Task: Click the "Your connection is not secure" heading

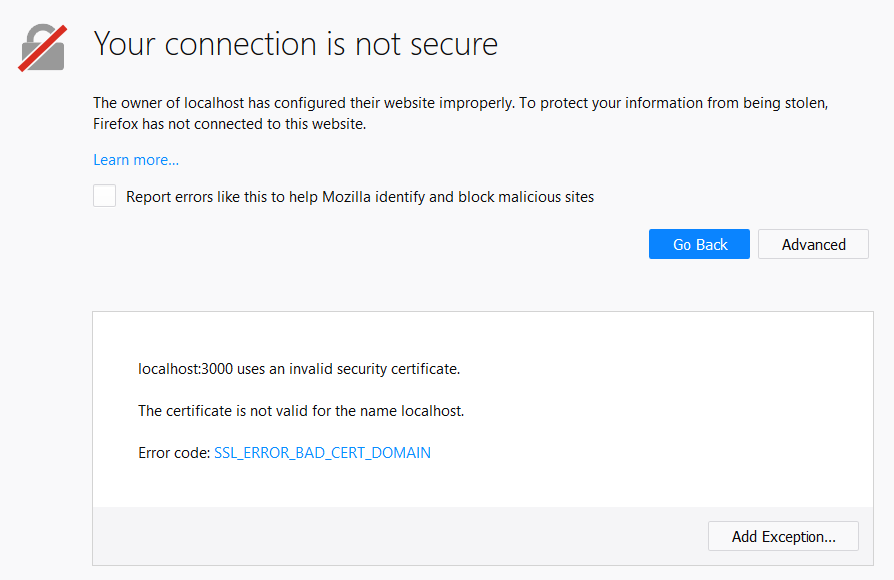Action: pos(295,44)
